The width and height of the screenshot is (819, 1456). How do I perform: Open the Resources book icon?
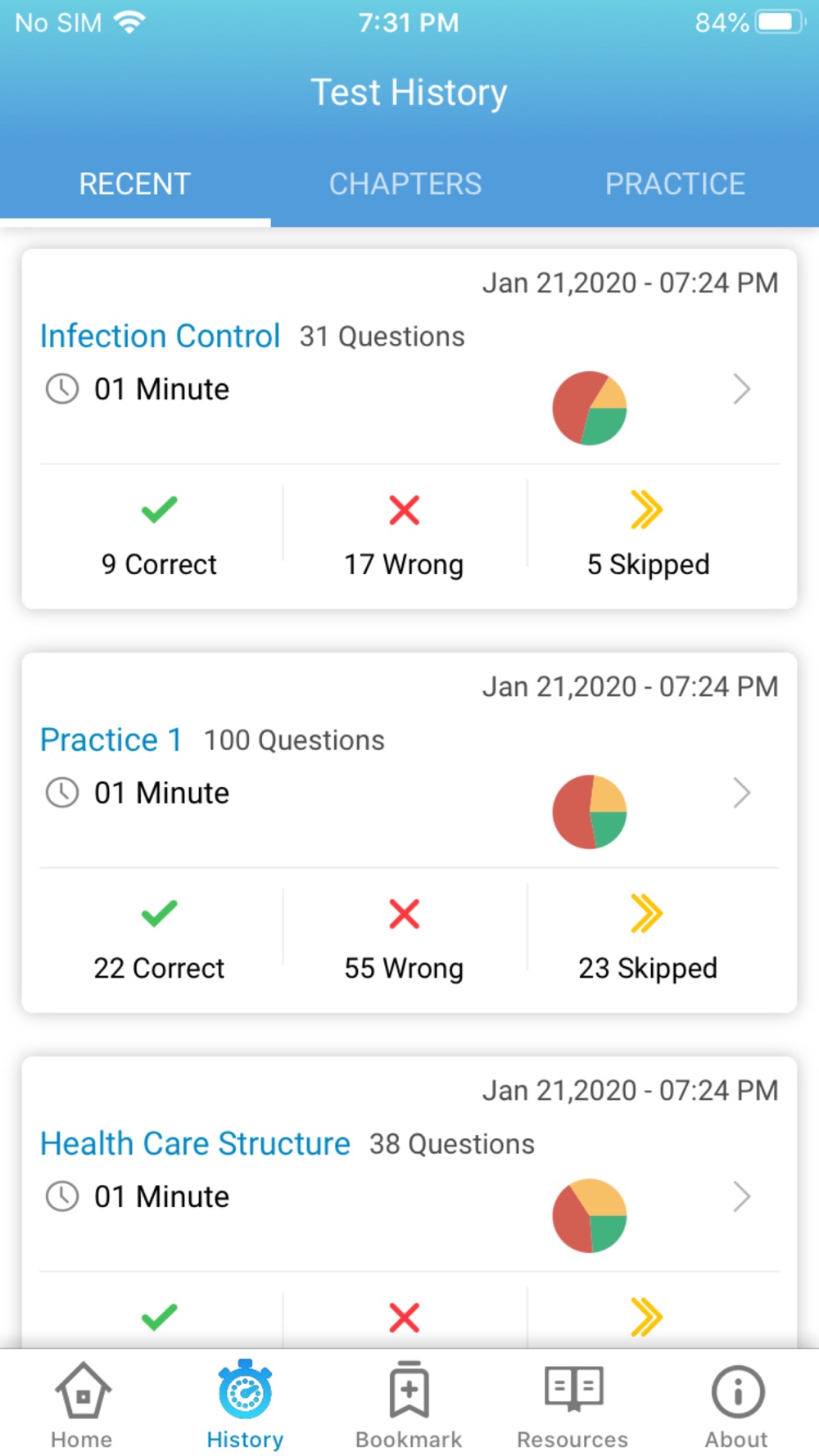coord(573,1388)
